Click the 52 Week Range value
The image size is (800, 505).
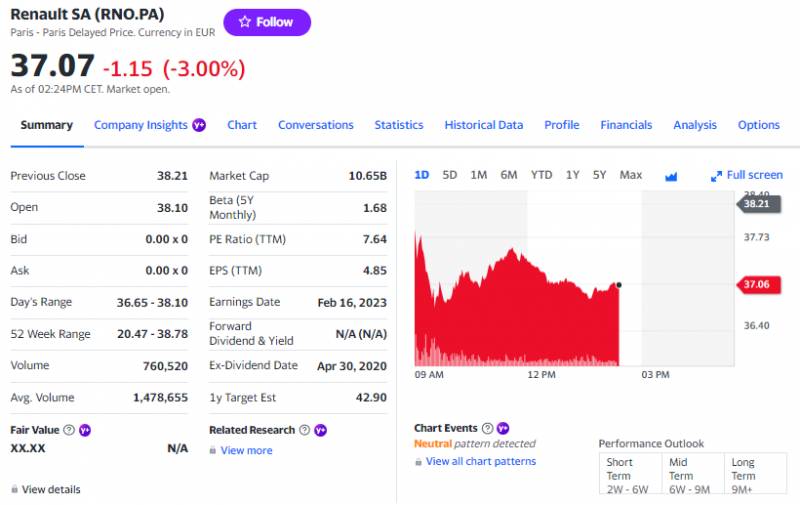[x=153, y=334]
